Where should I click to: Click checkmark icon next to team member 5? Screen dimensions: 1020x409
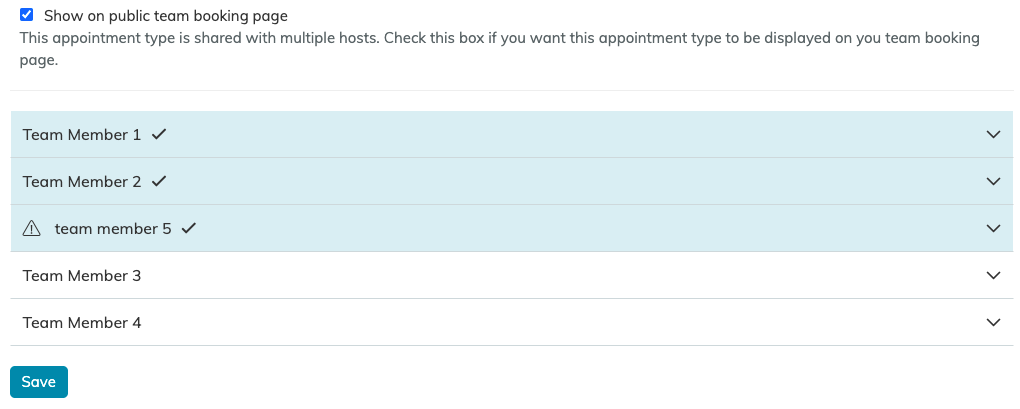tap(189, 228)
